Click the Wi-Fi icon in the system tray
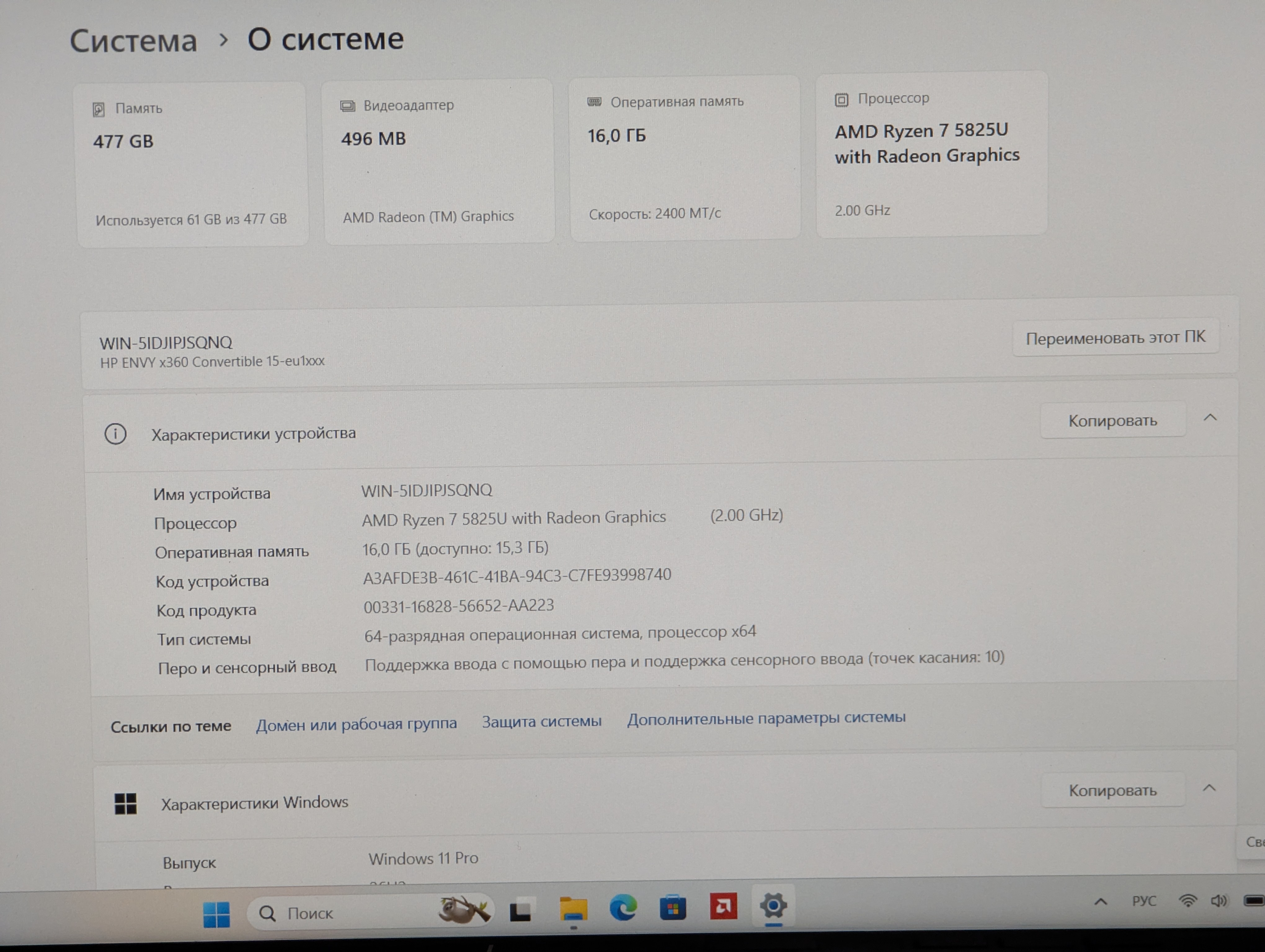1265x952 pixels. pyautogui.click(x=1188, y=901)
